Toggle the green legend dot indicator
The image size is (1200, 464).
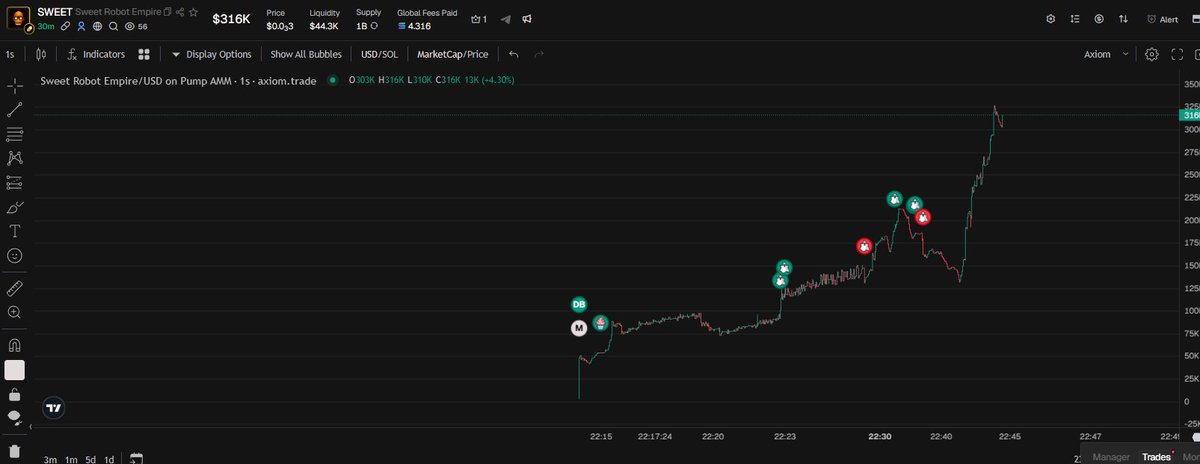pyautogui.click(x=333, y=80)
